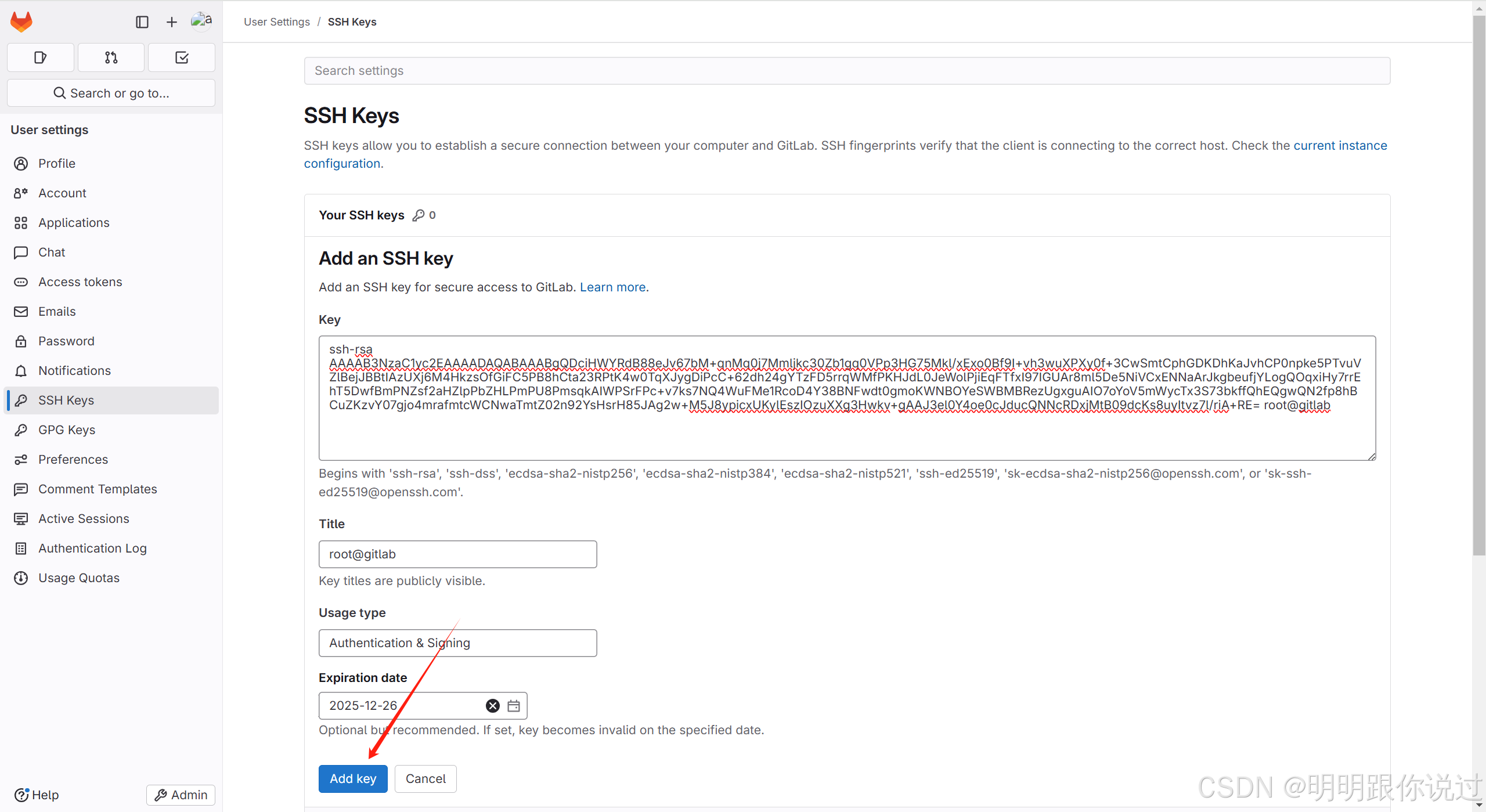The width and height of the screenshot is (1486, 812).
Task: Open the calendar date picker
Action: pos(514,706)
